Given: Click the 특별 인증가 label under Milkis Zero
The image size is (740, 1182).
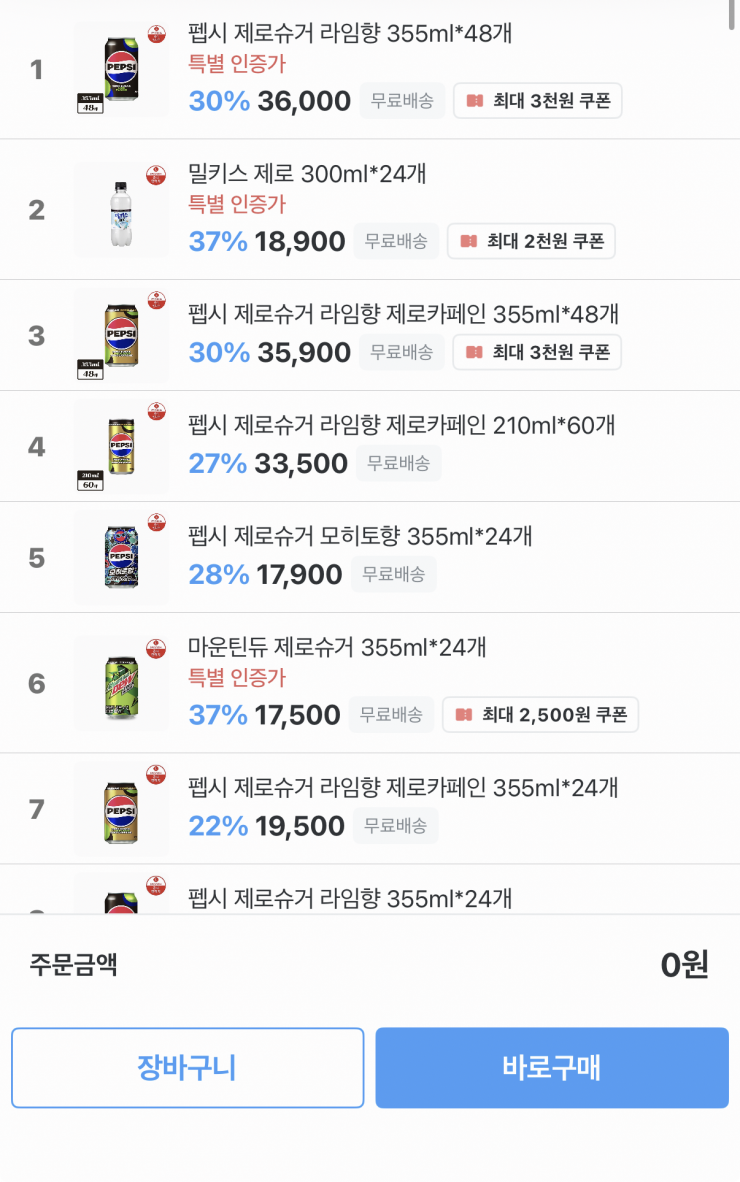Looking at the screenshot, I should pyautogui.click(x=237, y=204).
